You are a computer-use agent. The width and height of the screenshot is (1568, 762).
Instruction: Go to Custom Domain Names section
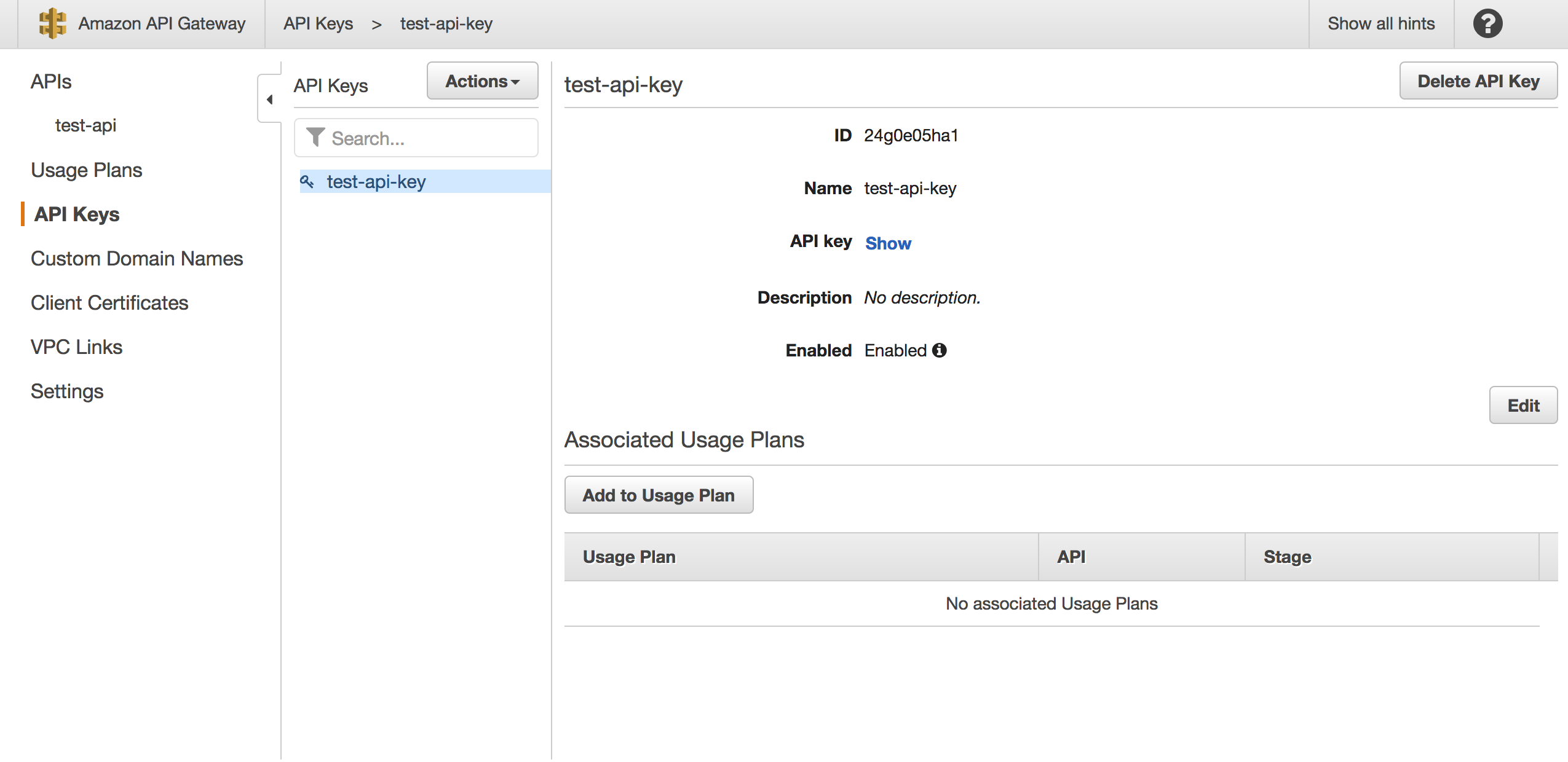(x=137, y=259)
